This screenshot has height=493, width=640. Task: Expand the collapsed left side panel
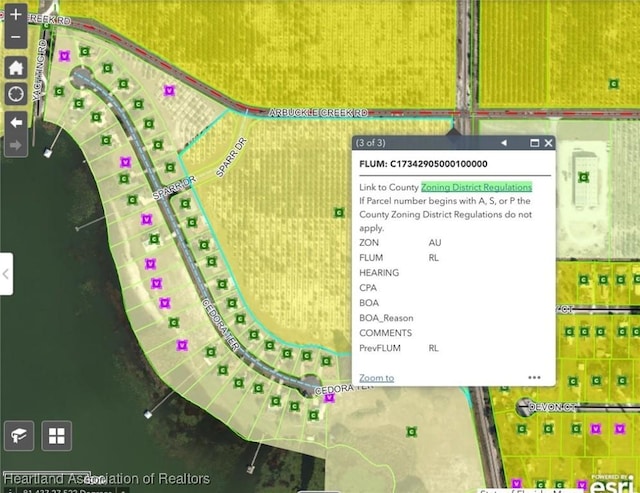(6, 274)
